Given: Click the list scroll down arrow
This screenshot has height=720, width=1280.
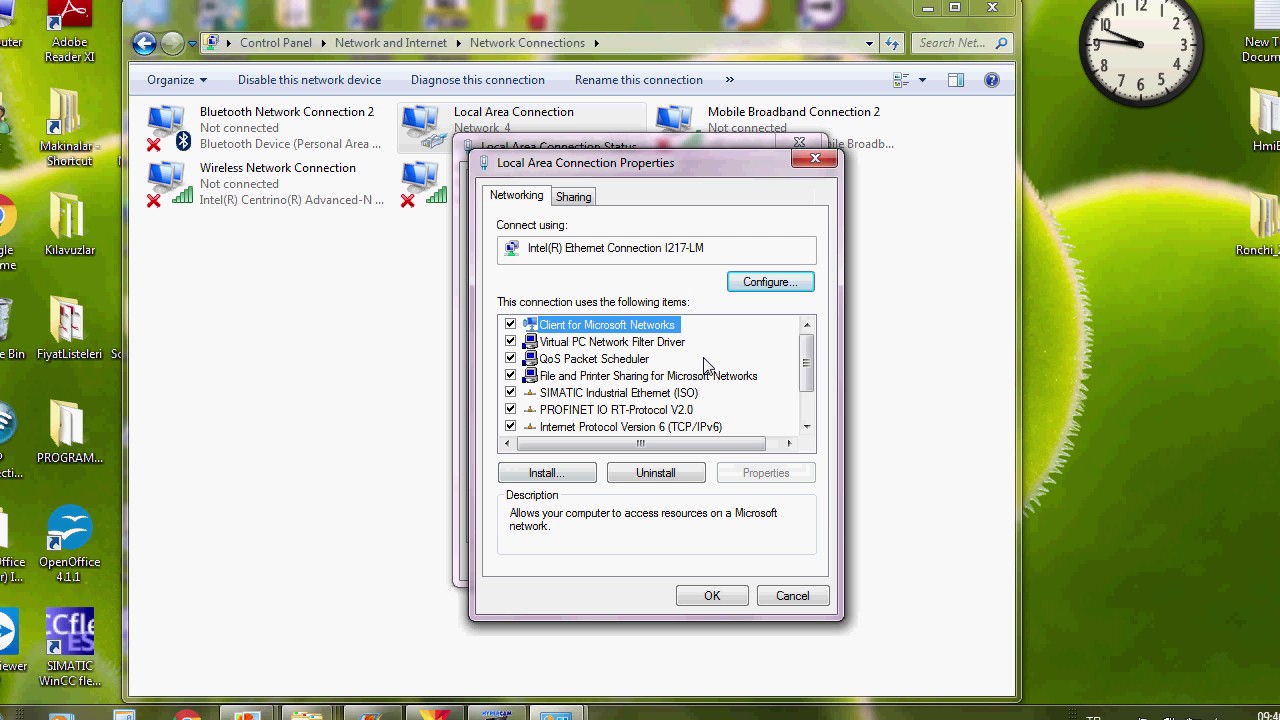Looking at the screenshot, I should (807, 427).
